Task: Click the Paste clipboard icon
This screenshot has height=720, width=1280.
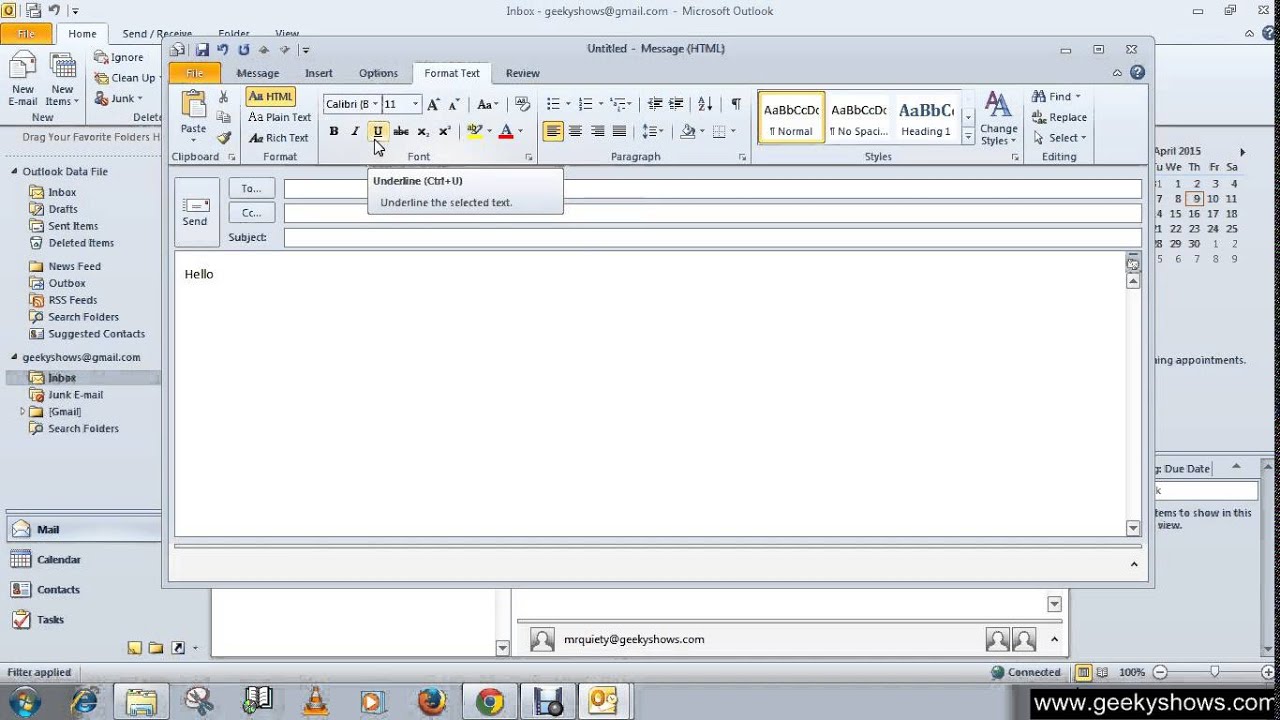Action: 193,106
